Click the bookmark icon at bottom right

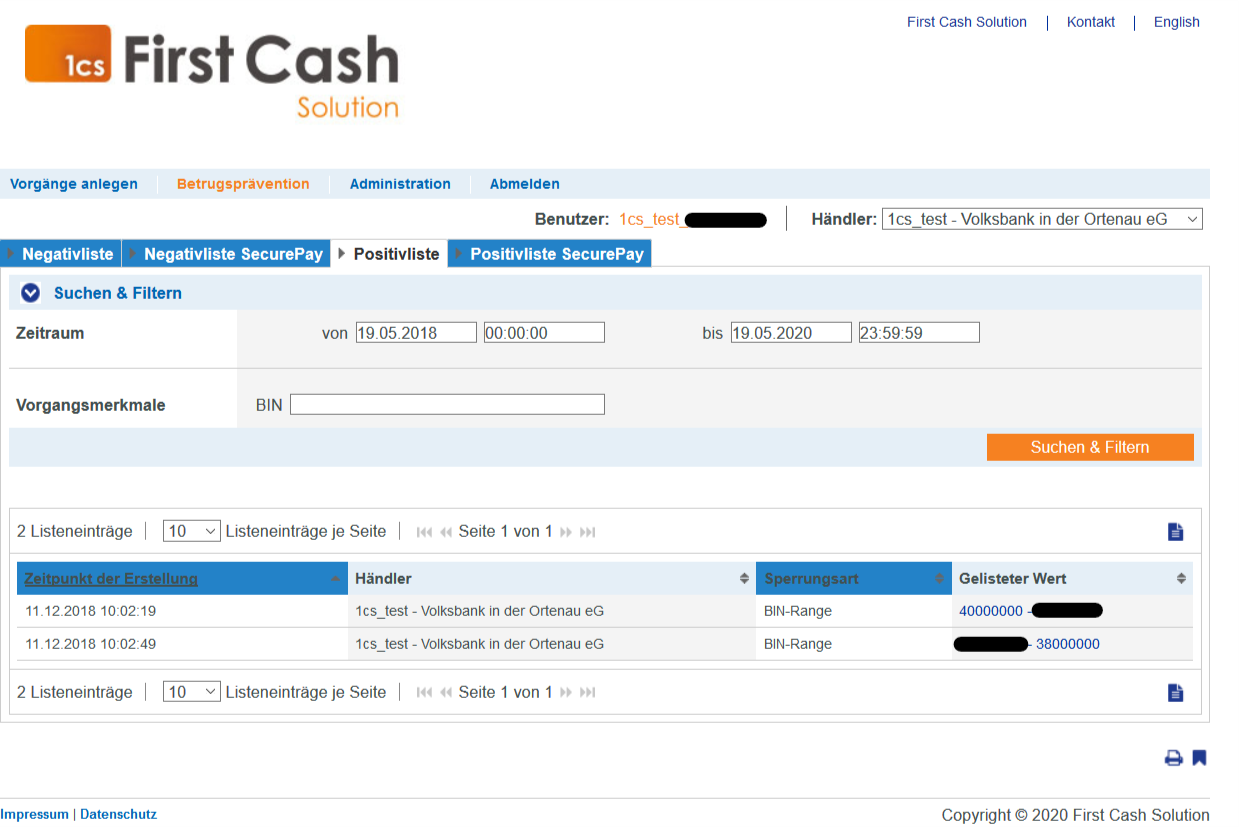coord(1197,758)
